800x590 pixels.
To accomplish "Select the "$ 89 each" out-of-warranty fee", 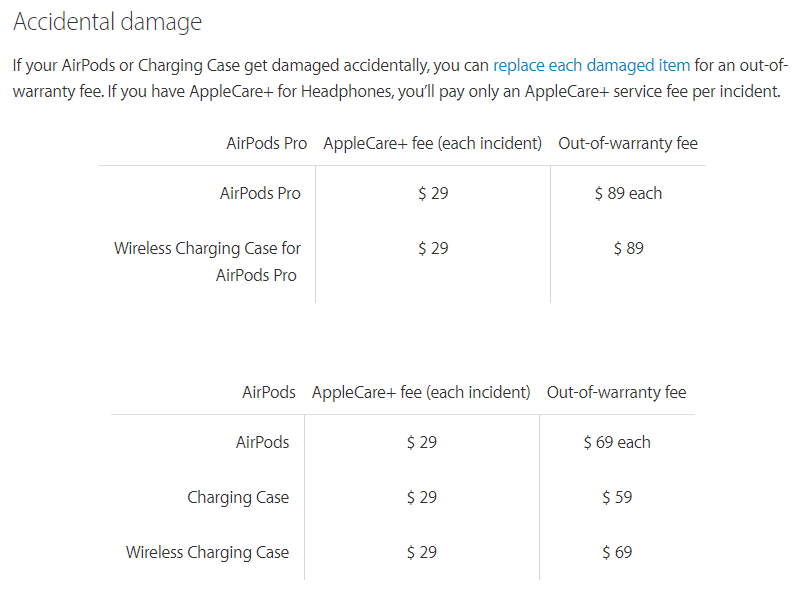I will click(628, 193).
